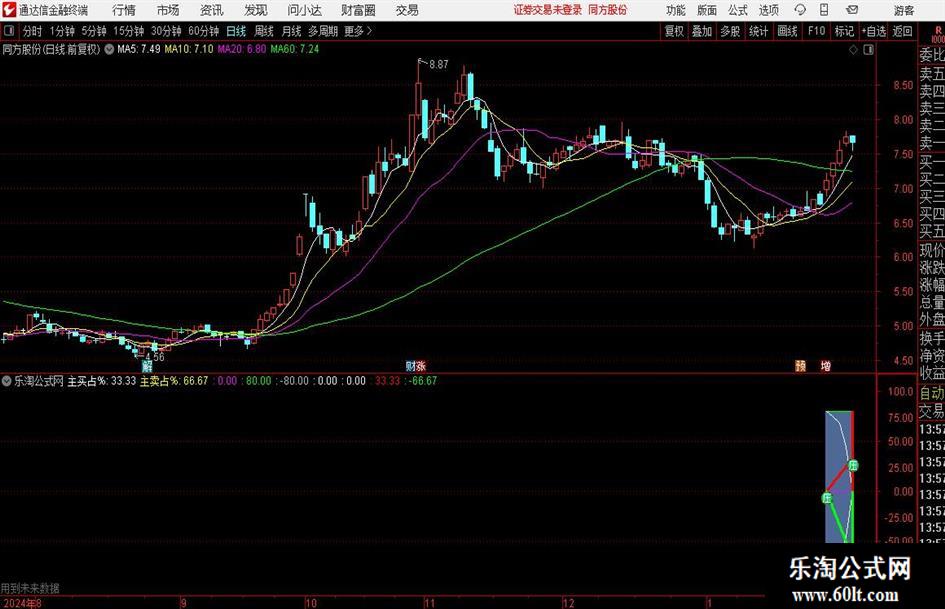The image size is (945, 609).
Task: Open the customer service headset icon
Action: point(800,10)
